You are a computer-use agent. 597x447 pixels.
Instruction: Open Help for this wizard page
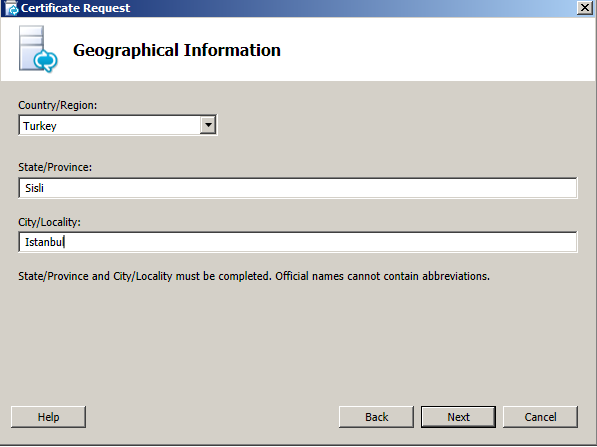click(x=48, y=417)
